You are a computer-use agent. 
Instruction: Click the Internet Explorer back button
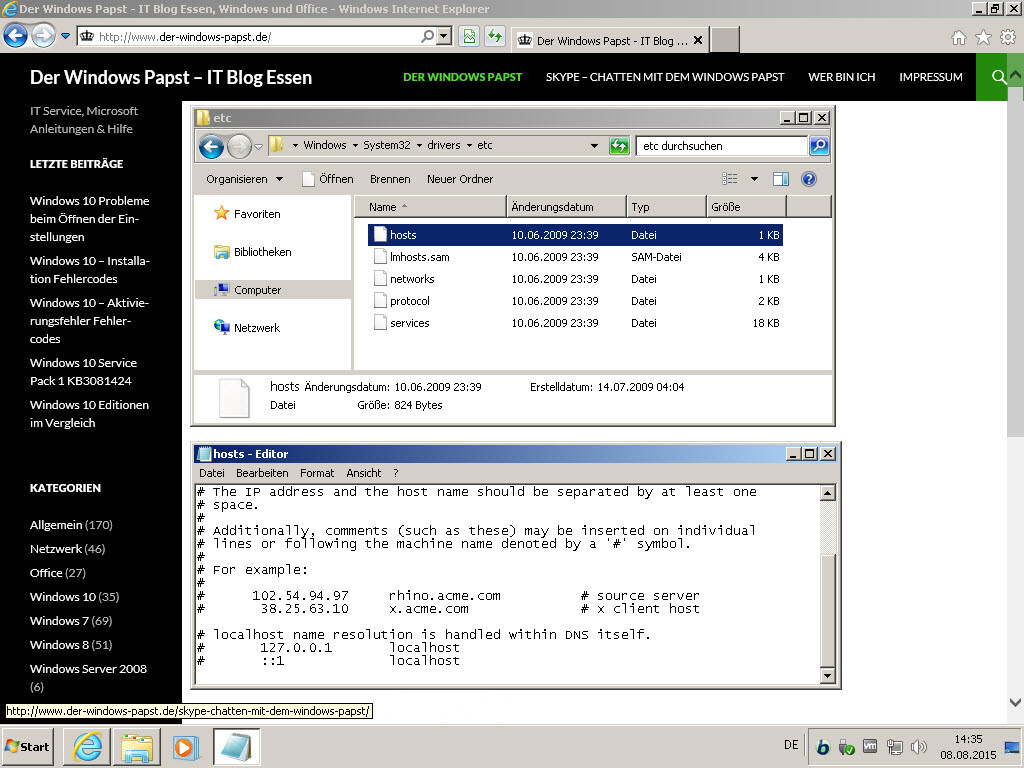pyautogui.click(x=15, y=37)
